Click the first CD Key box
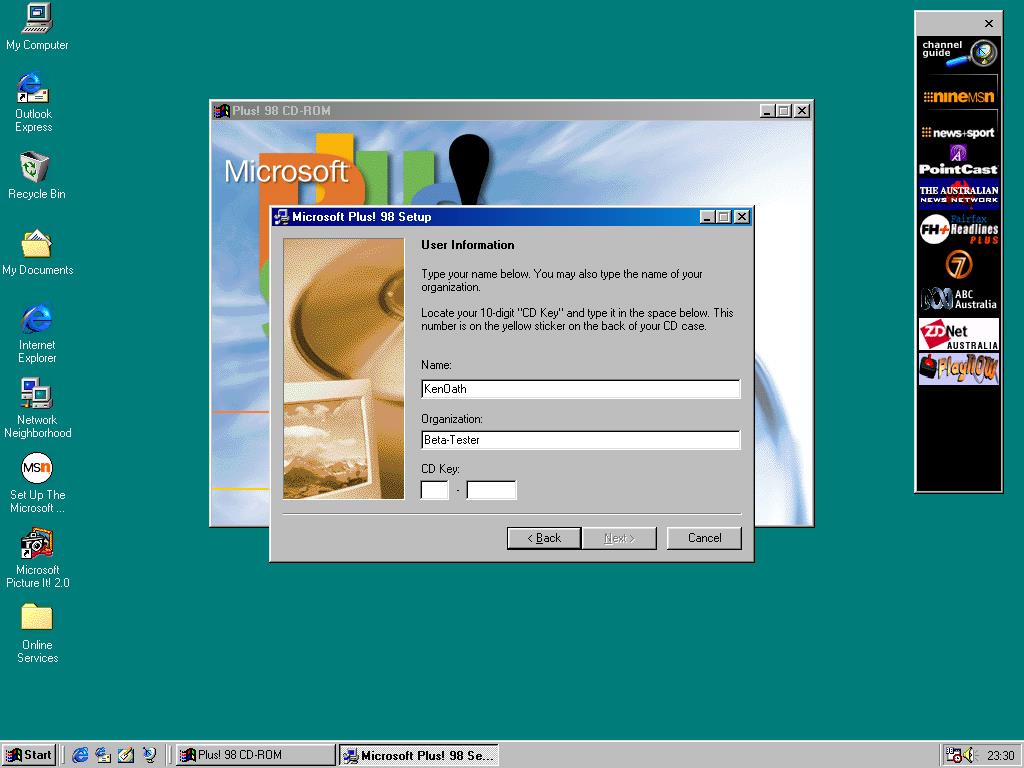1024x768 pixels. (x=435, y=490)
